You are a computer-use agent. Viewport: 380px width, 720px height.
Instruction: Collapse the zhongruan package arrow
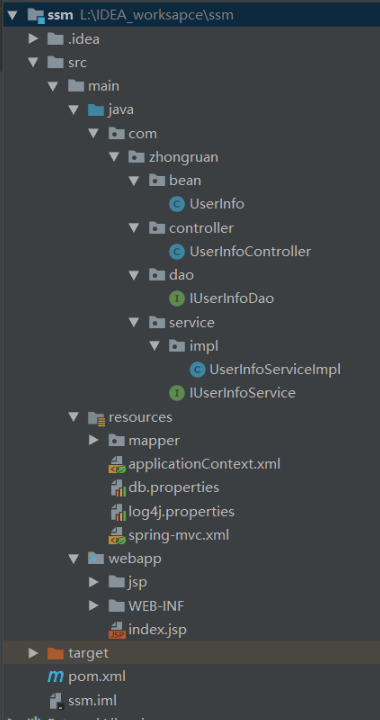[x=114, y=157]
